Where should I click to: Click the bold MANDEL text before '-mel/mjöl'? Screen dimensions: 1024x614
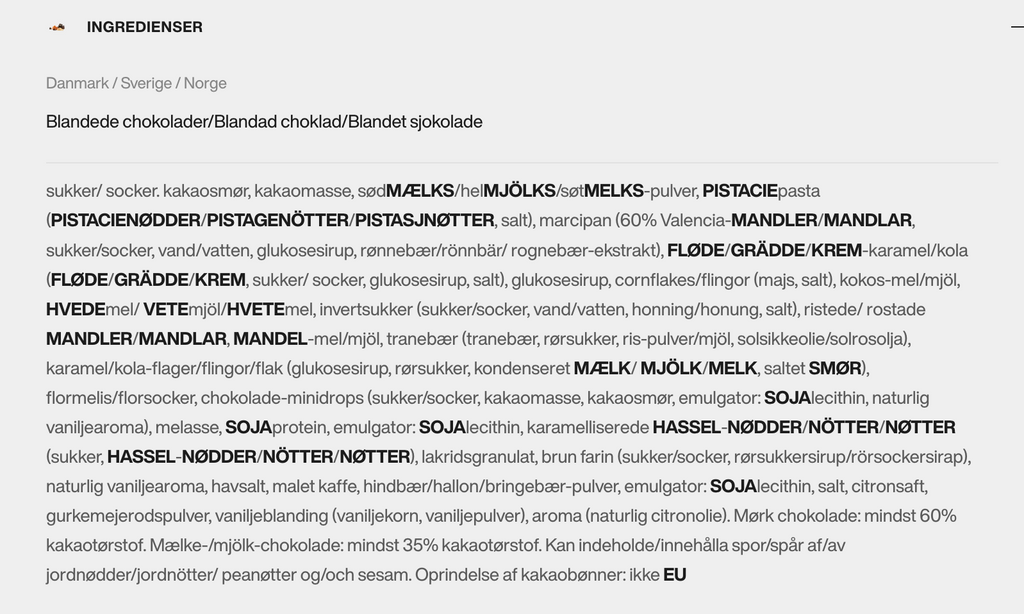270,339
